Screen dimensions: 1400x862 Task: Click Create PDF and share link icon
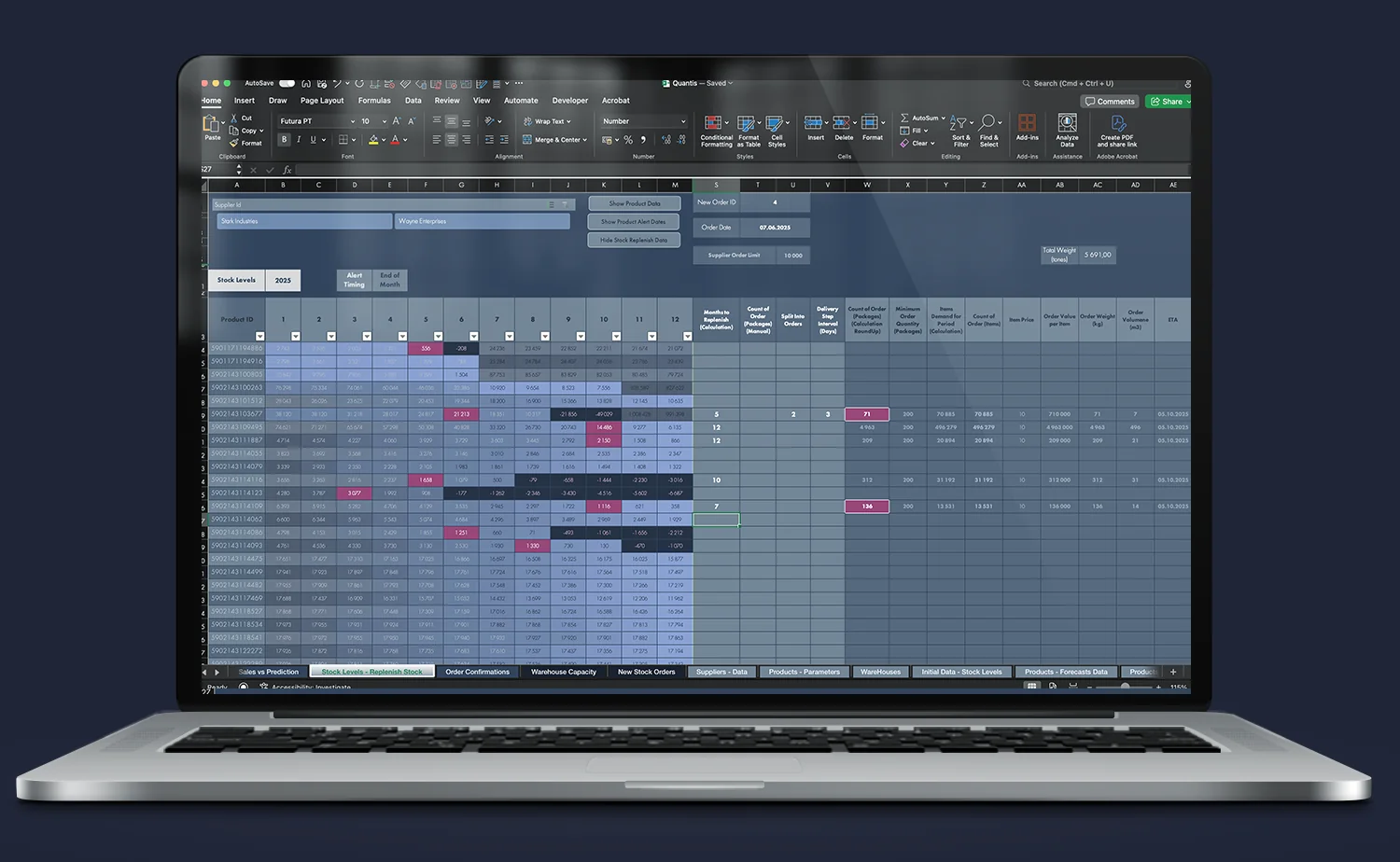tap(1118, 123)
